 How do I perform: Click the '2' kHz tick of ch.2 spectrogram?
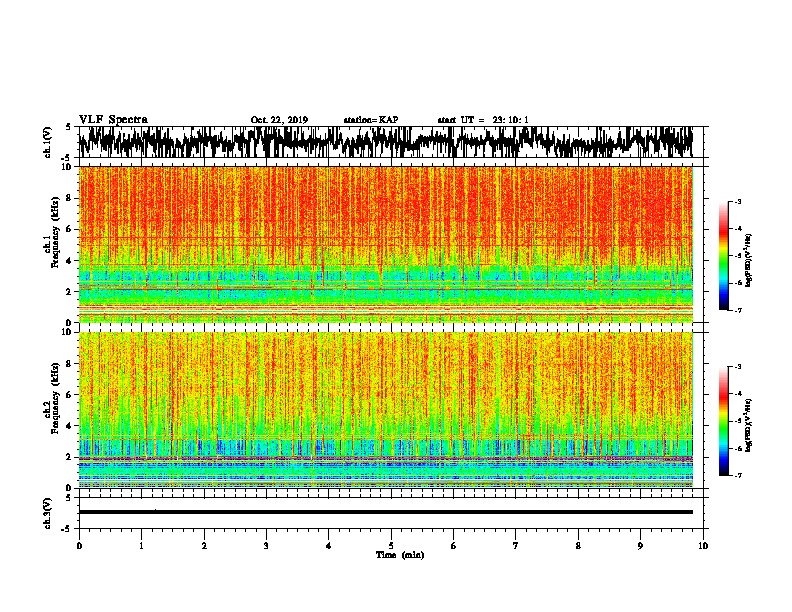[x=71, y=457]
